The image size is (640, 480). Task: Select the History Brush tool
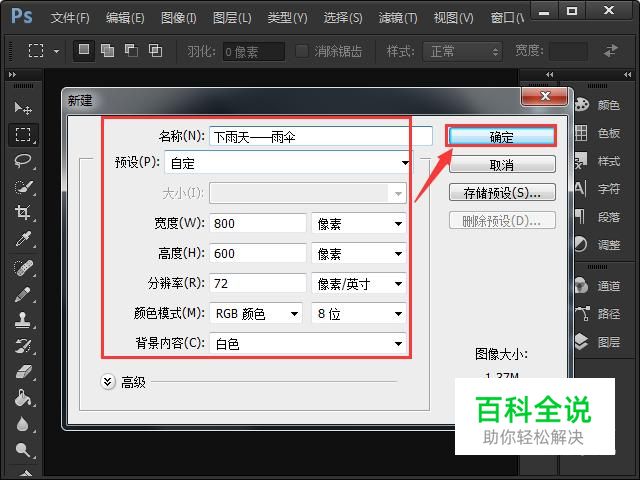coord(23,346)
